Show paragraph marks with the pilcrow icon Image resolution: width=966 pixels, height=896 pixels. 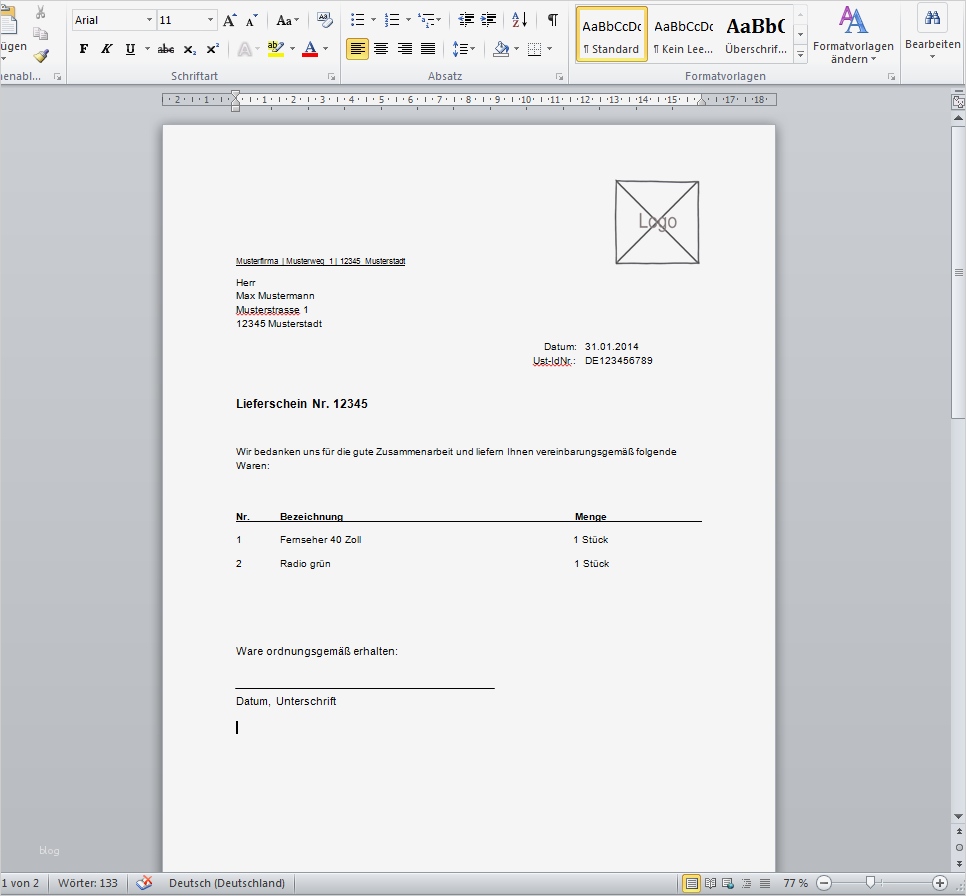coord(551,20)
